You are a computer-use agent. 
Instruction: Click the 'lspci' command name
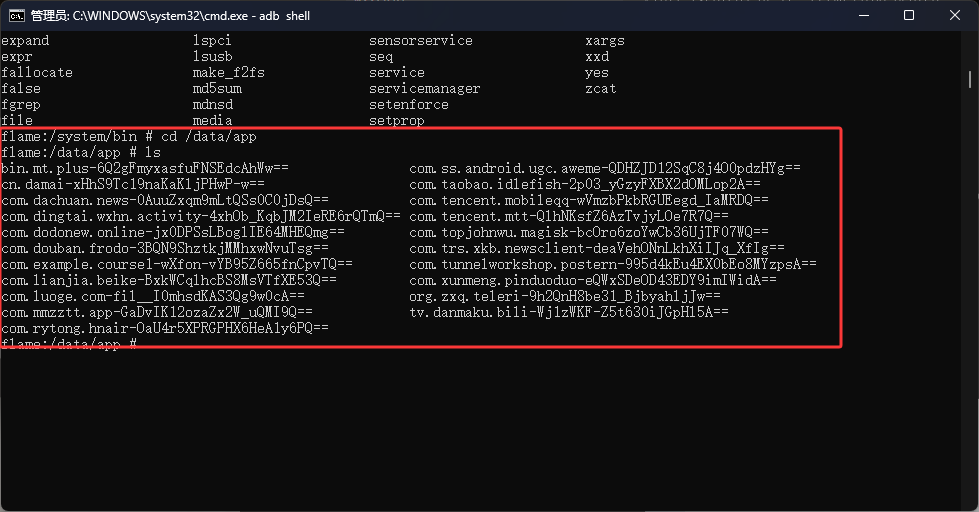point(212,41)
